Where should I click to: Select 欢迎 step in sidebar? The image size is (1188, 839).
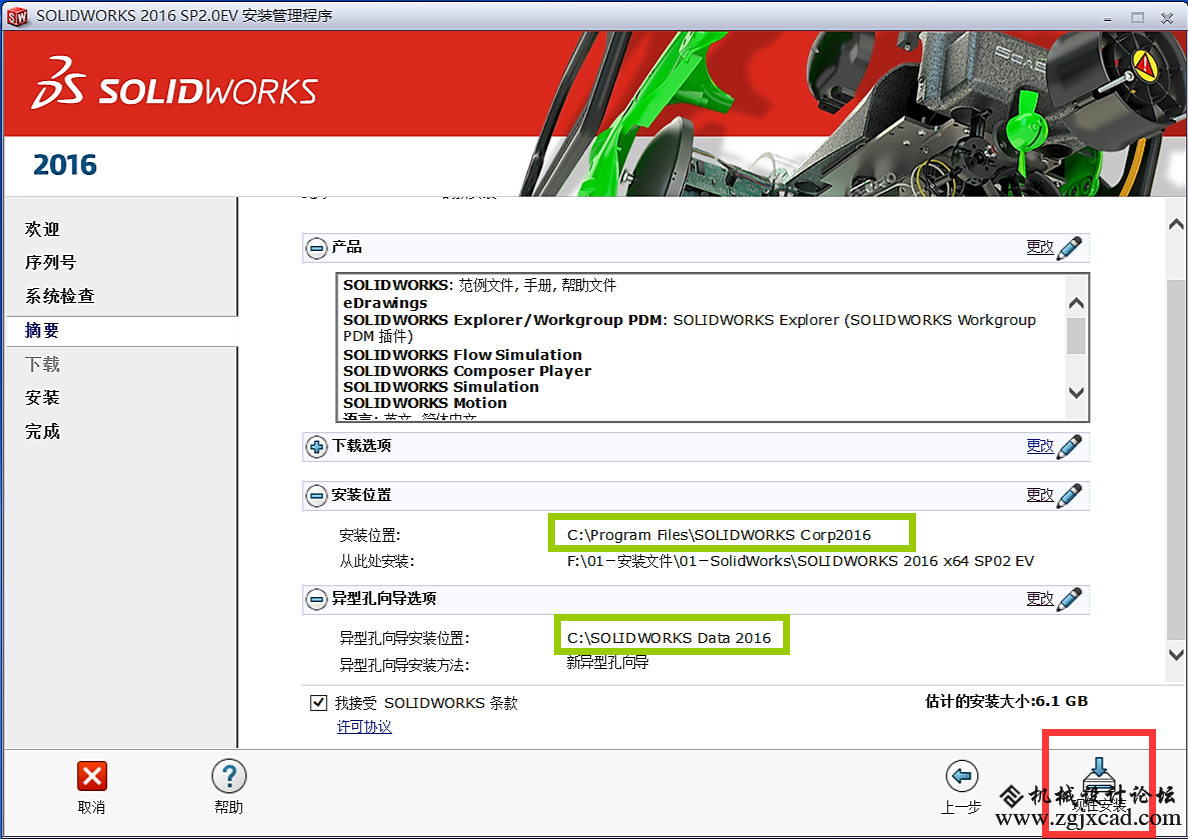click(x=42, y=229)
